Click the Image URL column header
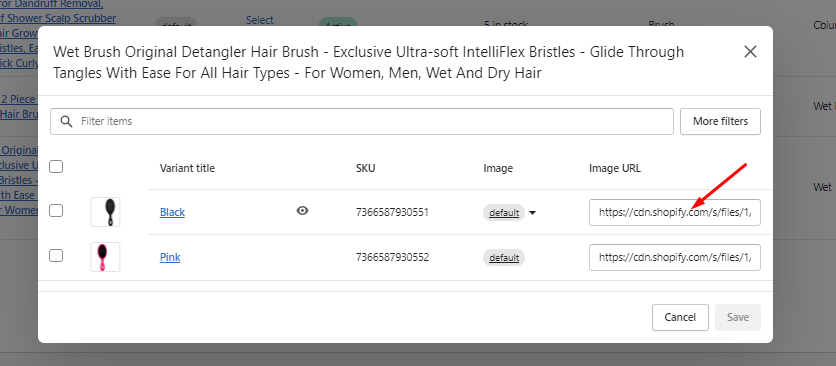The height and width of the screenshot is (366, 836). [x=615, y=168]
